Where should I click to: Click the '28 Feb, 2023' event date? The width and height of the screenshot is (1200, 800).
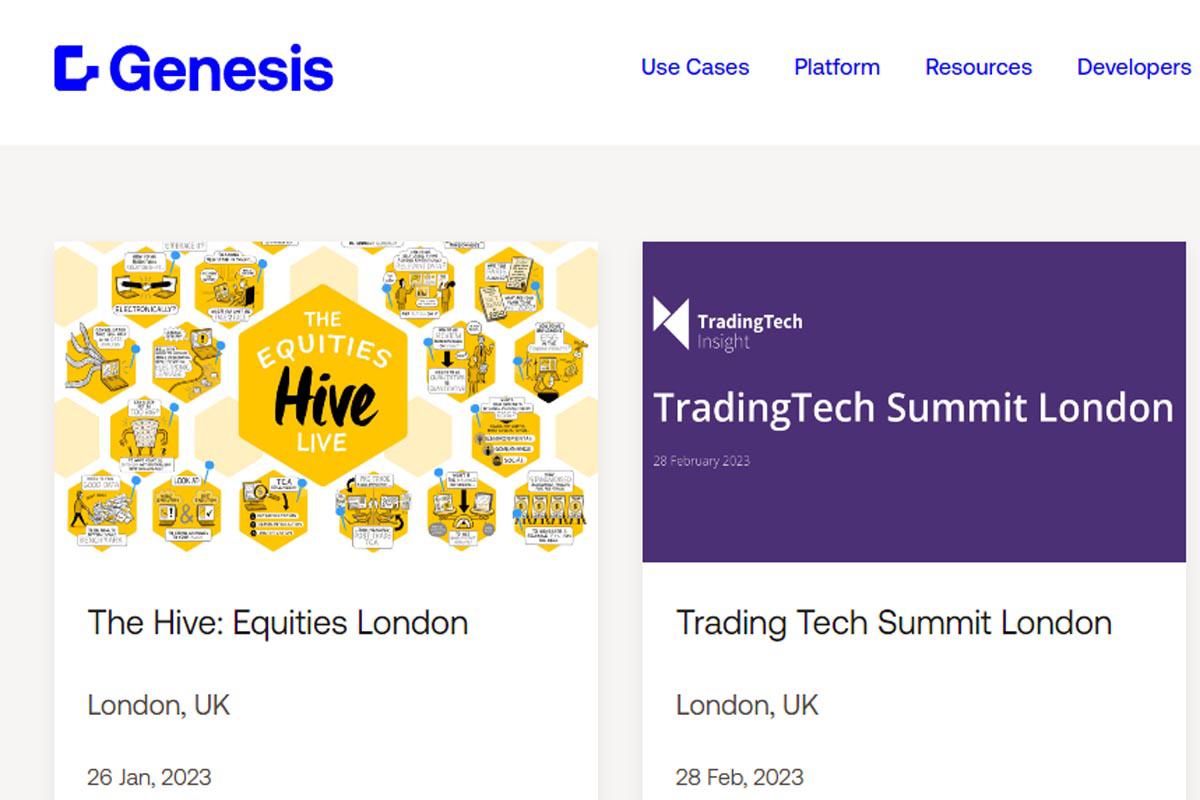[x=740, y=777]
